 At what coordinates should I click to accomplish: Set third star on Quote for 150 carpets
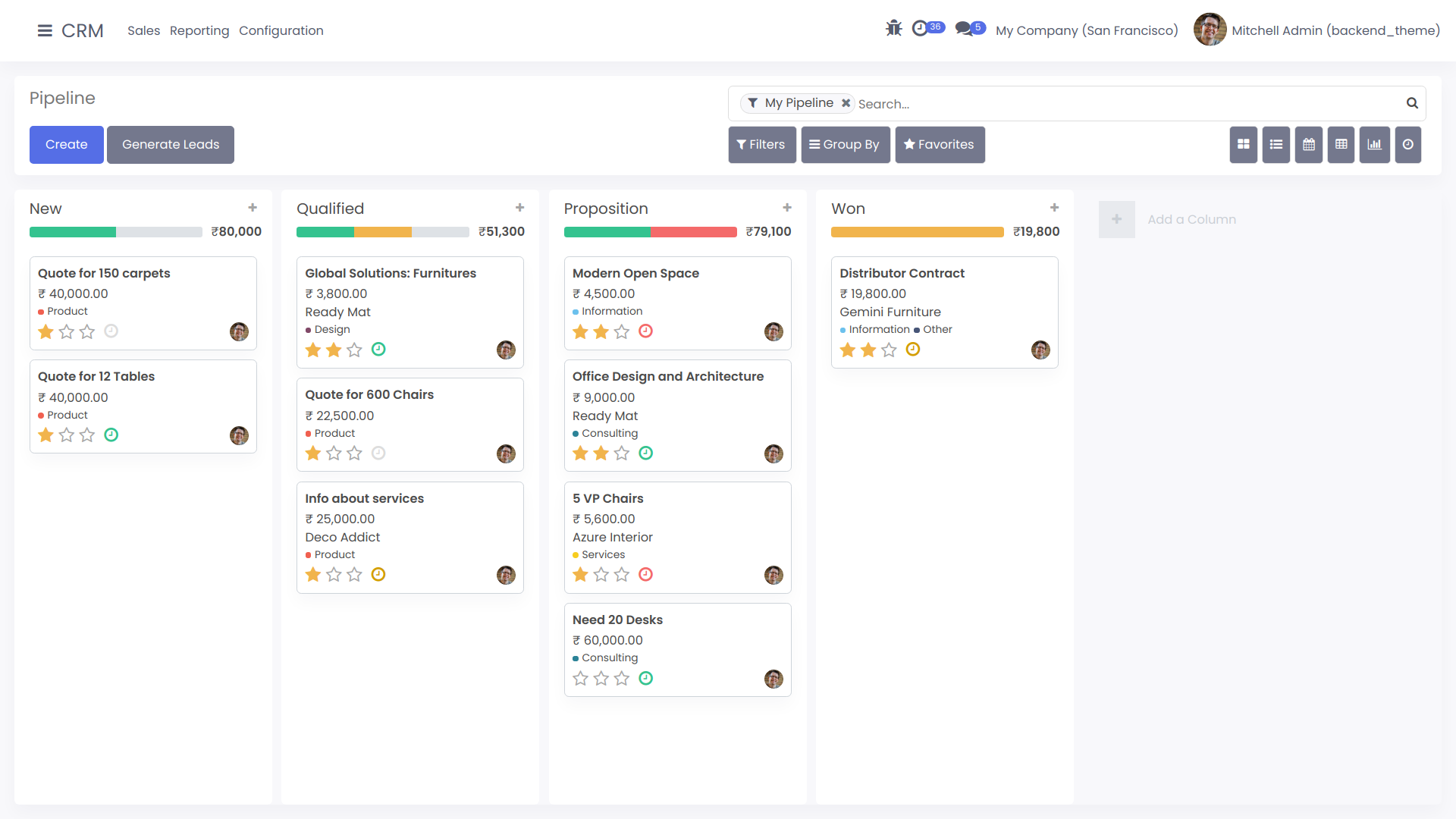[x=87, y=332]
